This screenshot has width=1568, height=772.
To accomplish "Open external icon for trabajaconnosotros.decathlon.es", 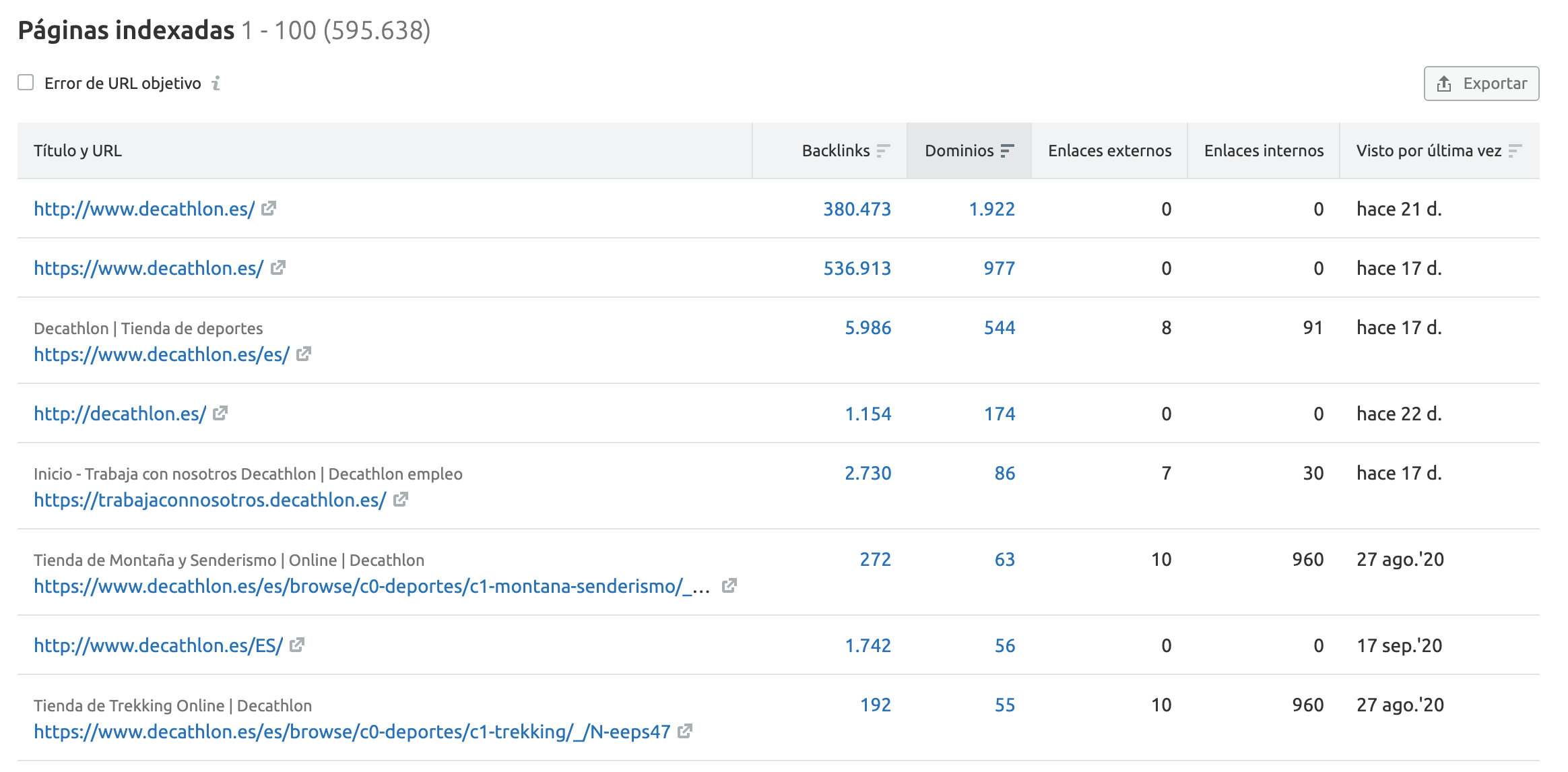I will pos(401,499).
